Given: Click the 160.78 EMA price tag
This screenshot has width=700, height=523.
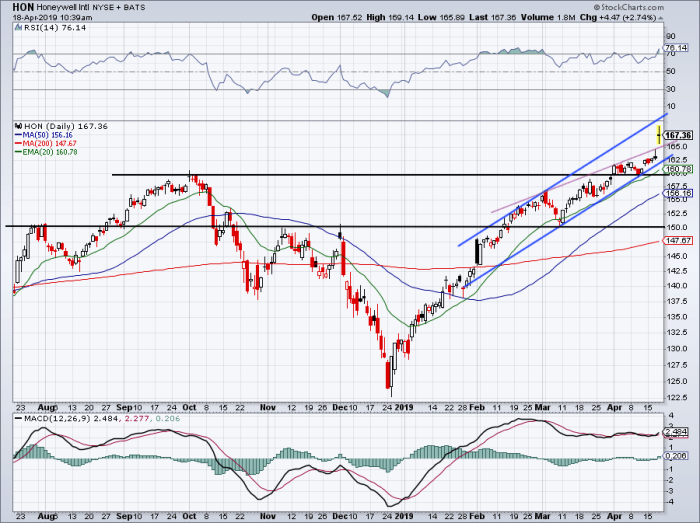Looking at the screenshot, I should click(x=678, y=169).
